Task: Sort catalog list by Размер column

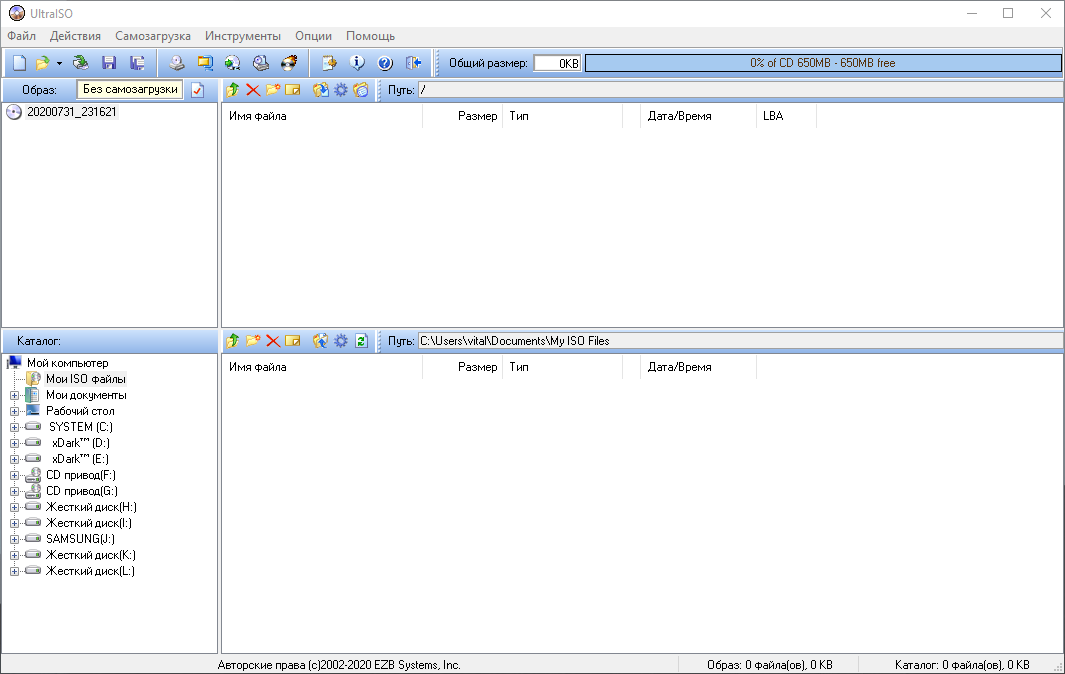Action: [463, 367]
